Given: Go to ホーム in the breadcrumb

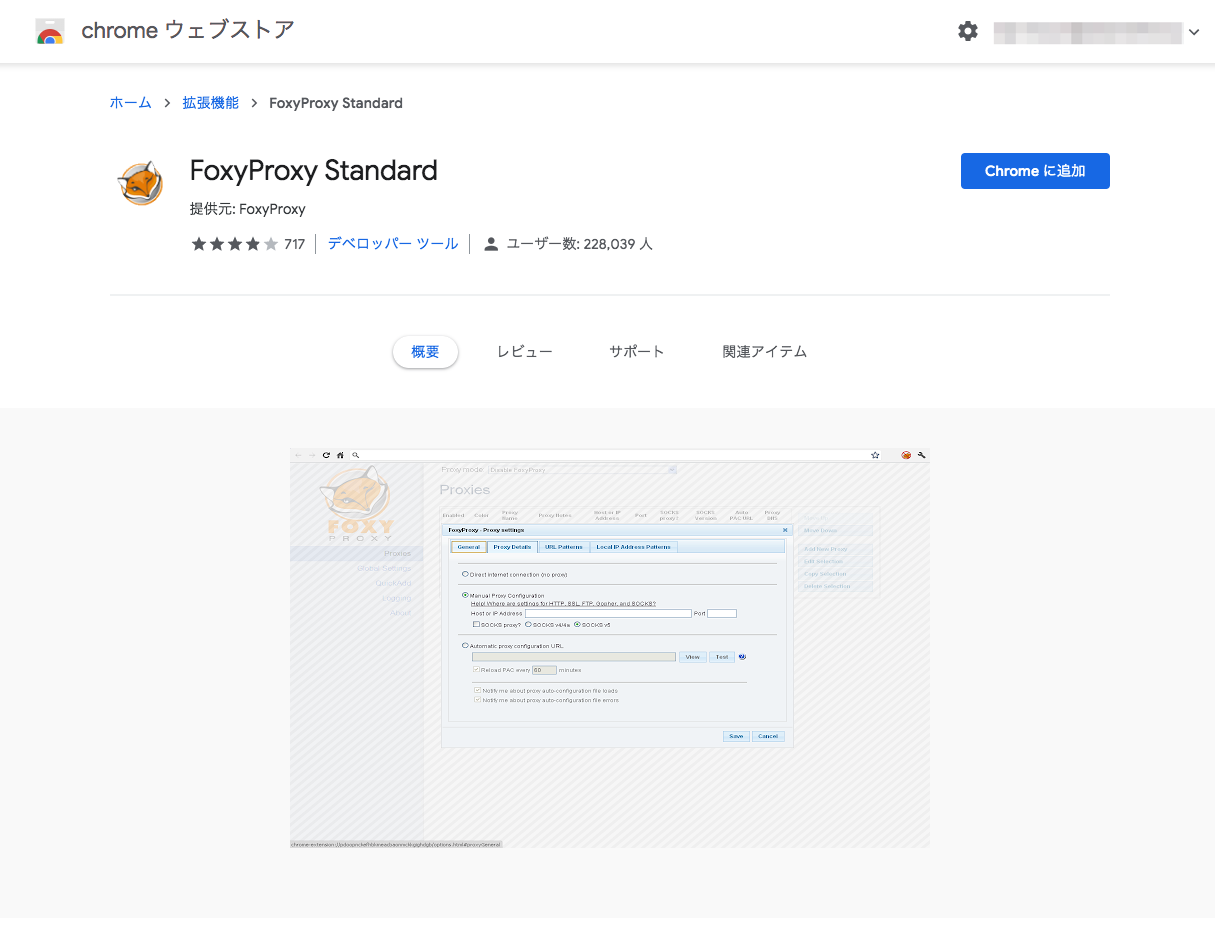Looking at the screenshot, I should pos(130,103).
